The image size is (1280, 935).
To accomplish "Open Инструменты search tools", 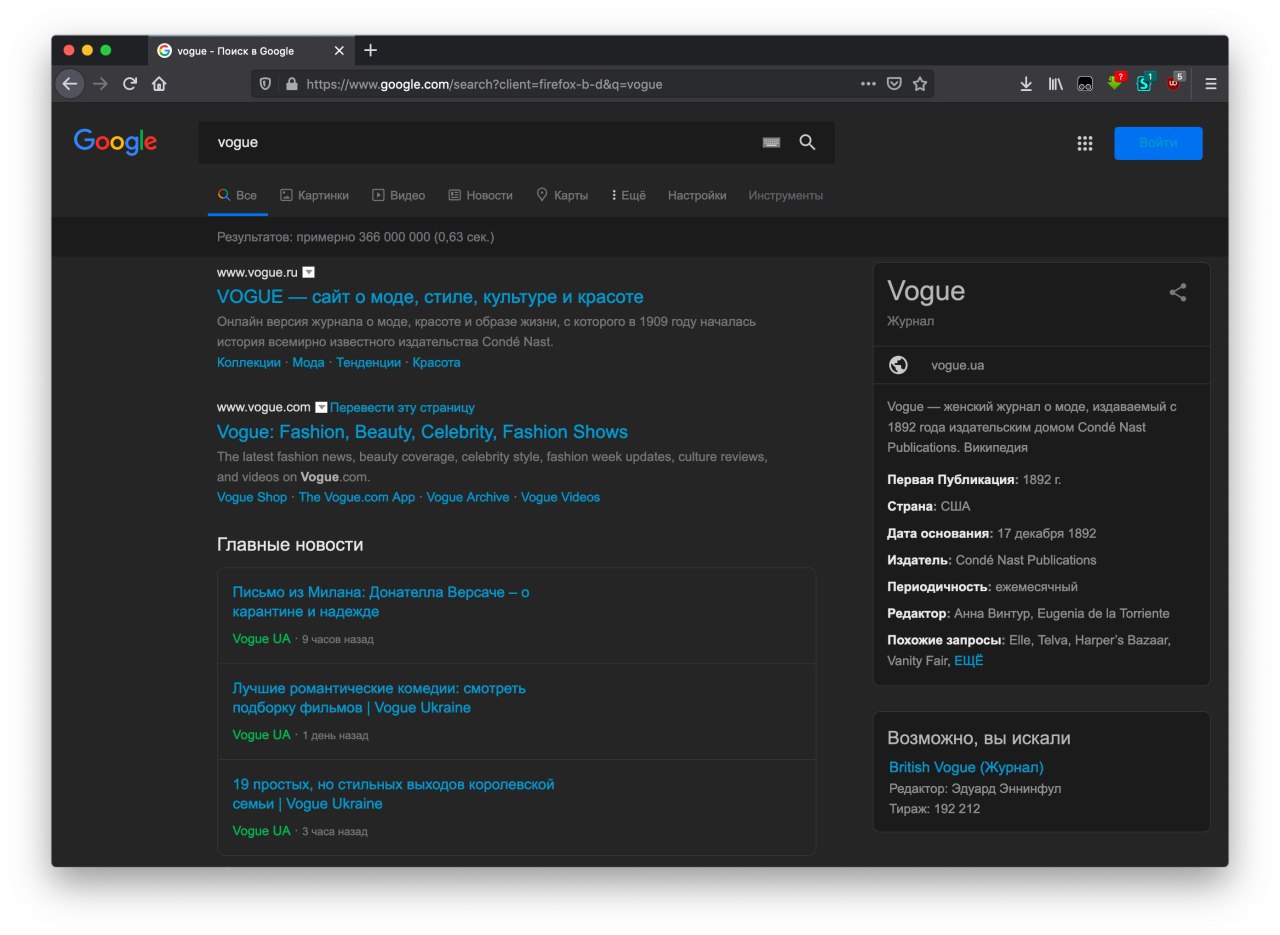I will point(786,195).
